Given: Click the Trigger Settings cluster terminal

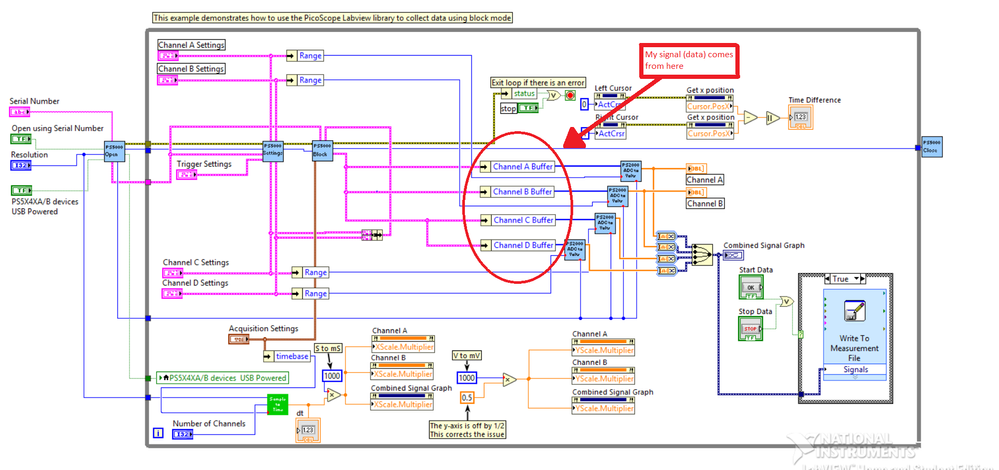Looking at the screenshot, I should [187, 175].
